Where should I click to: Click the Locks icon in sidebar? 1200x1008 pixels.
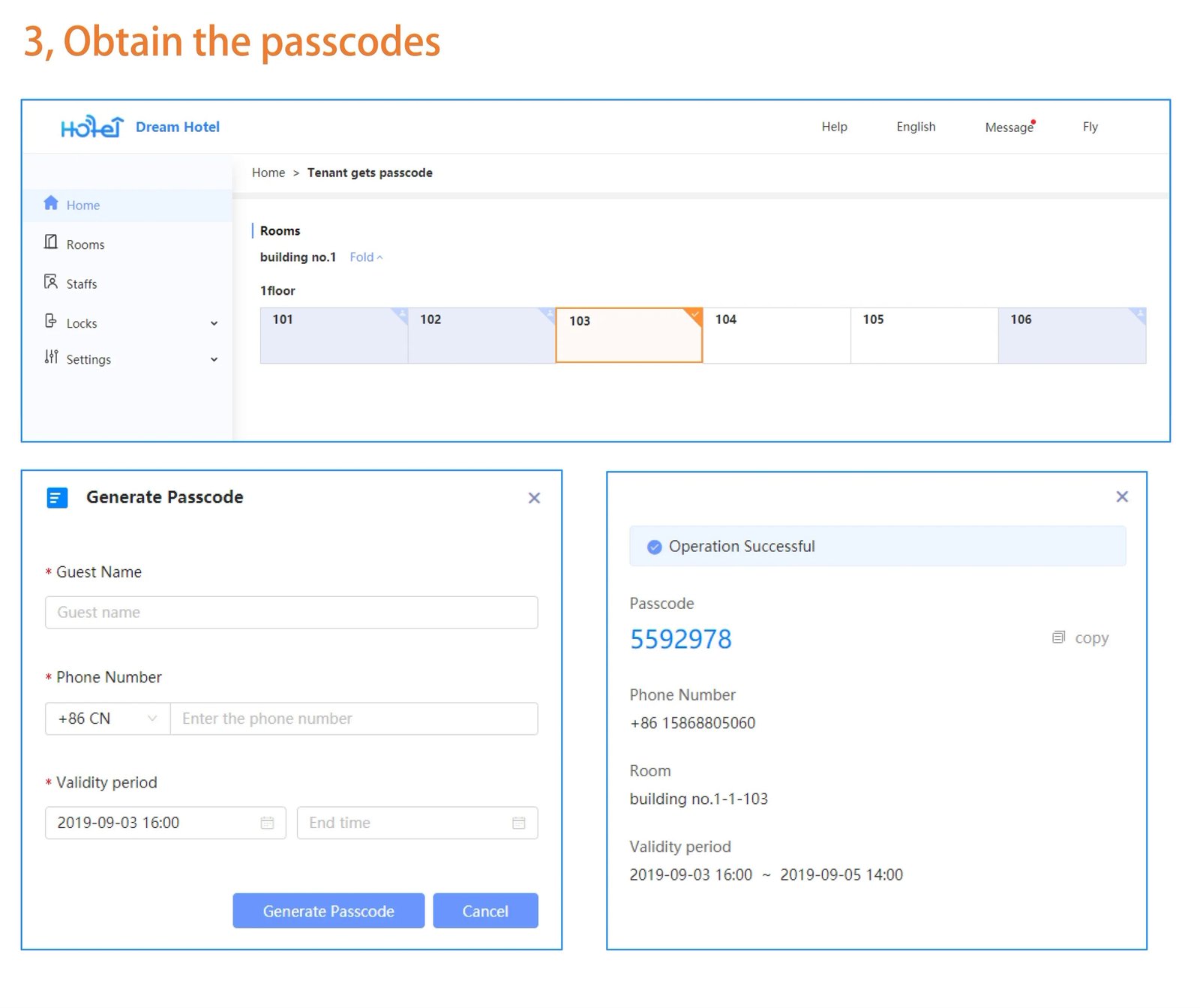pyautogui.click(x=51, y=322)
